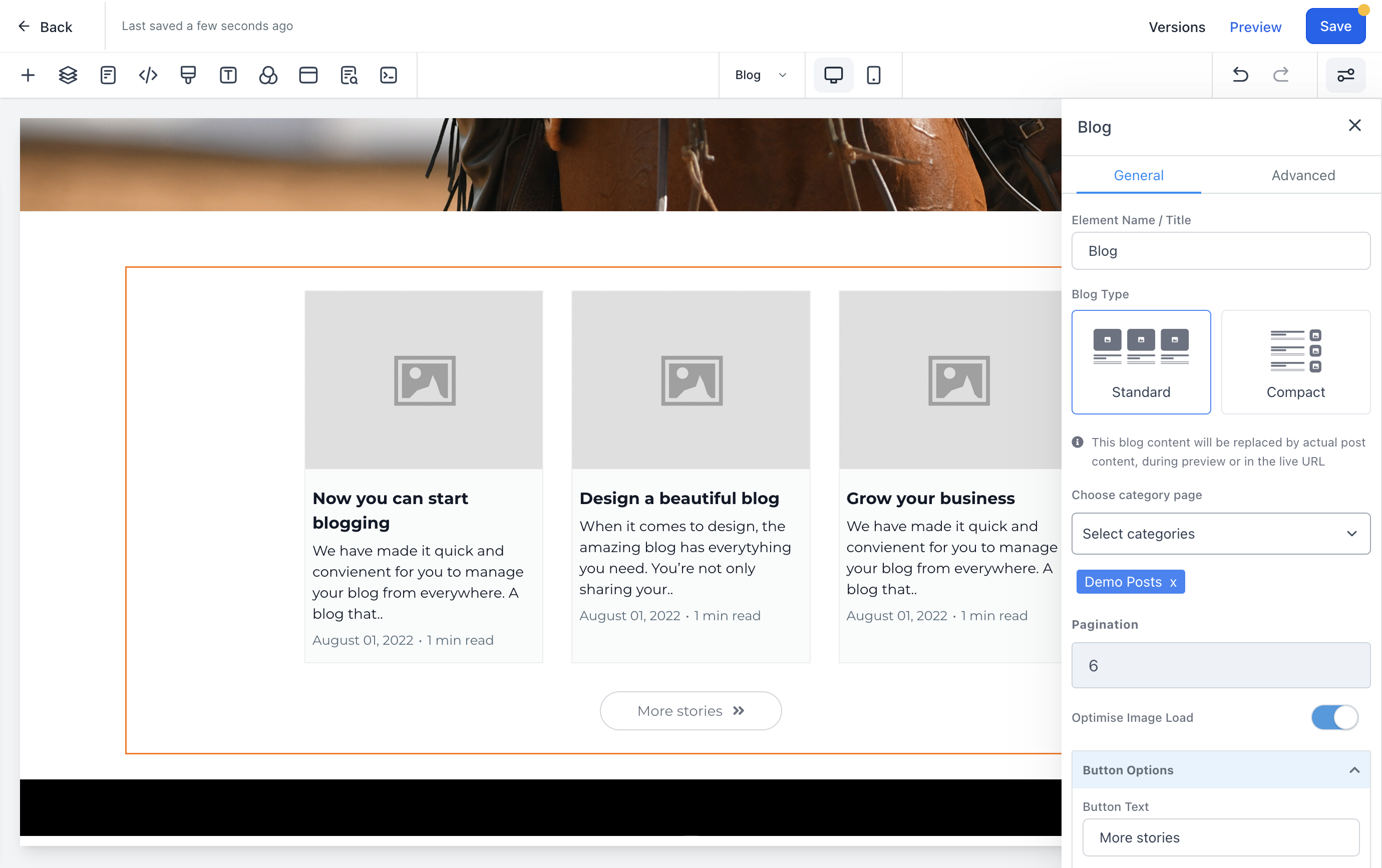Click the Element Name / Title input field

(1221, 251)
